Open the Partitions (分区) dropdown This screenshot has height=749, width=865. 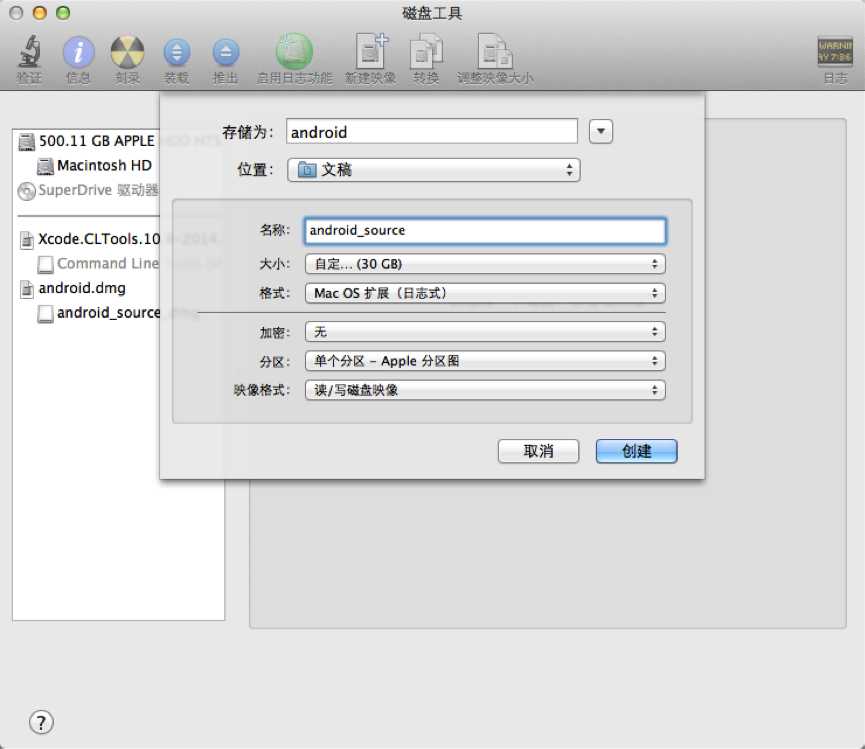point(485,361)
